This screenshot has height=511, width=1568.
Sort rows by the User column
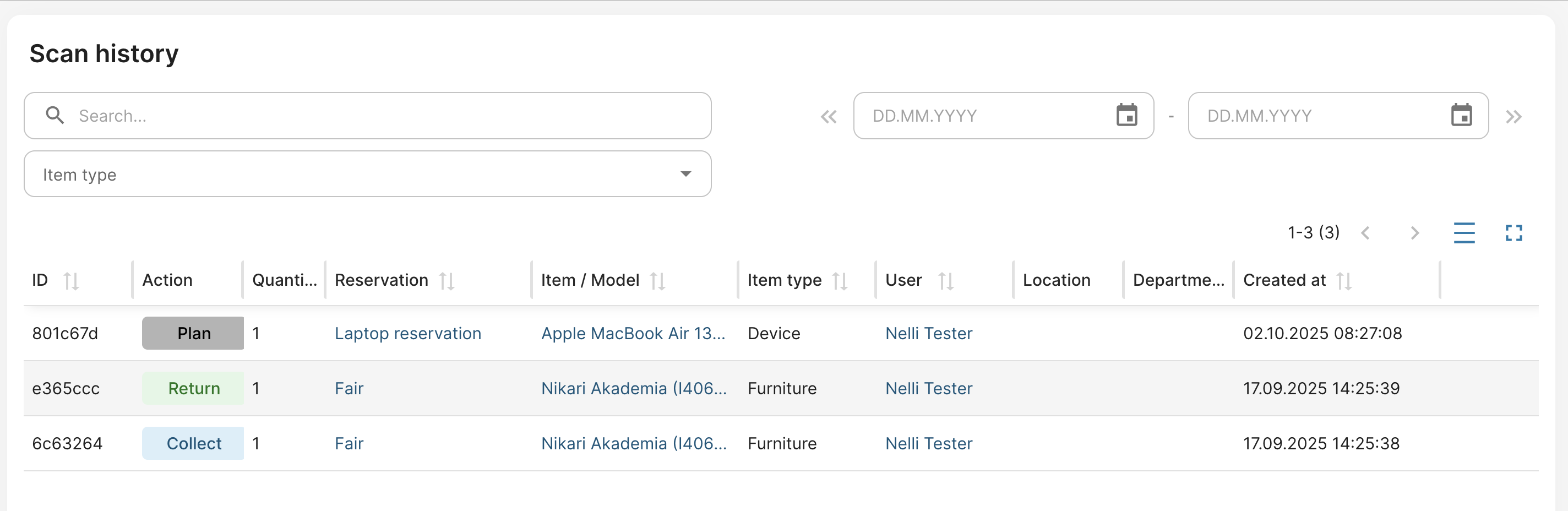click(x=946, y=281)
